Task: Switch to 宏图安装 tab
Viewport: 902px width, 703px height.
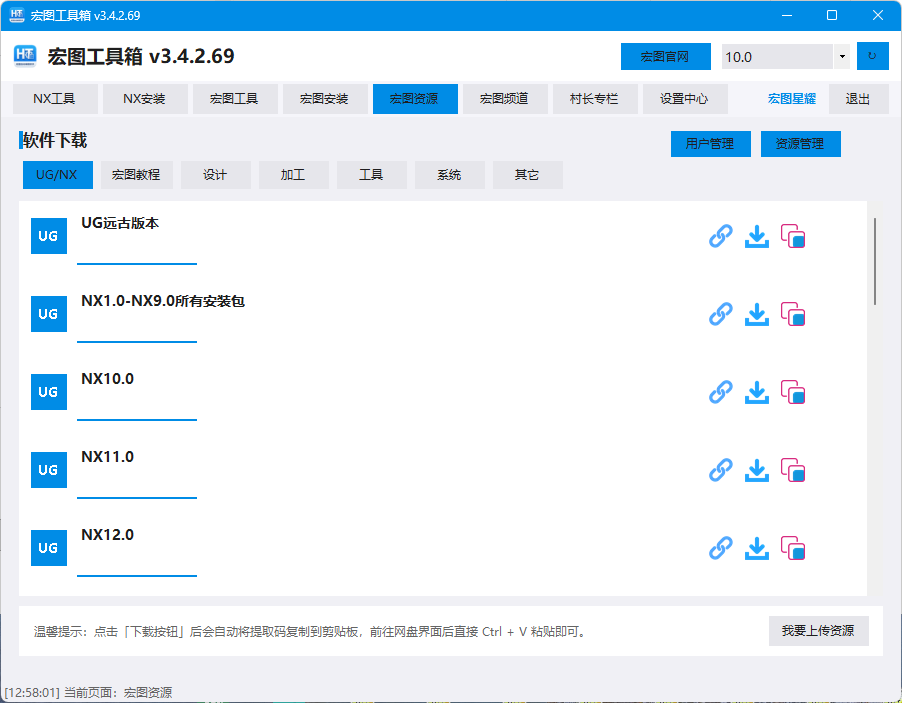Action: point(325,99)
